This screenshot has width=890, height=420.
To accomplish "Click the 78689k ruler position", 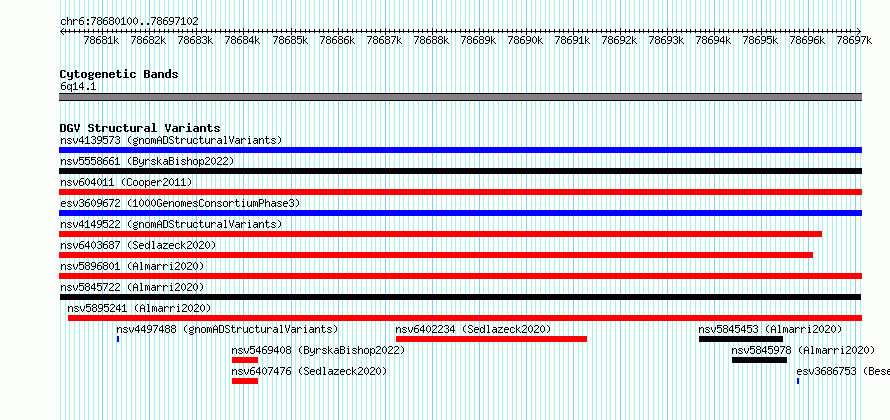I will click(x=478, y=40).
